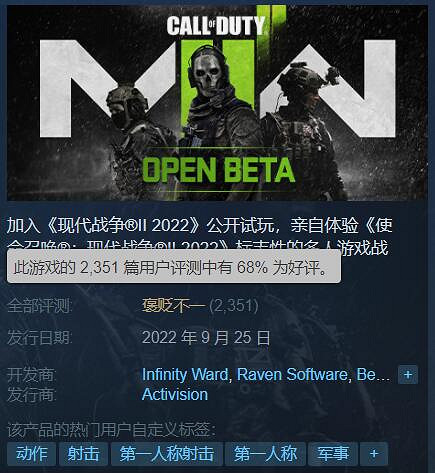Click the game description text
The height and width of the screenshot is (473, 435).
[x=199, y=237]
